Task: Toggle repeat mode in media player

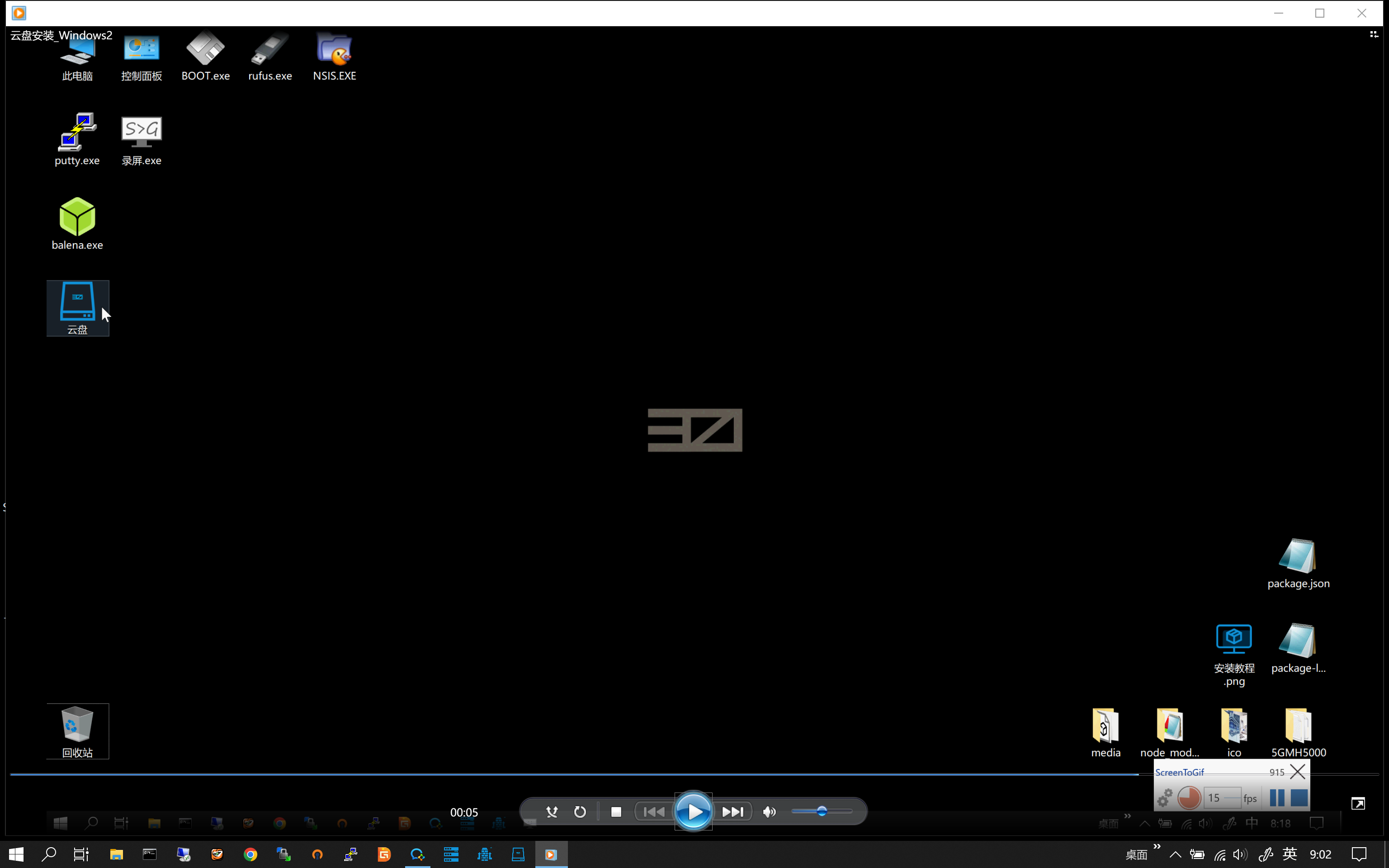Action: 580,812
